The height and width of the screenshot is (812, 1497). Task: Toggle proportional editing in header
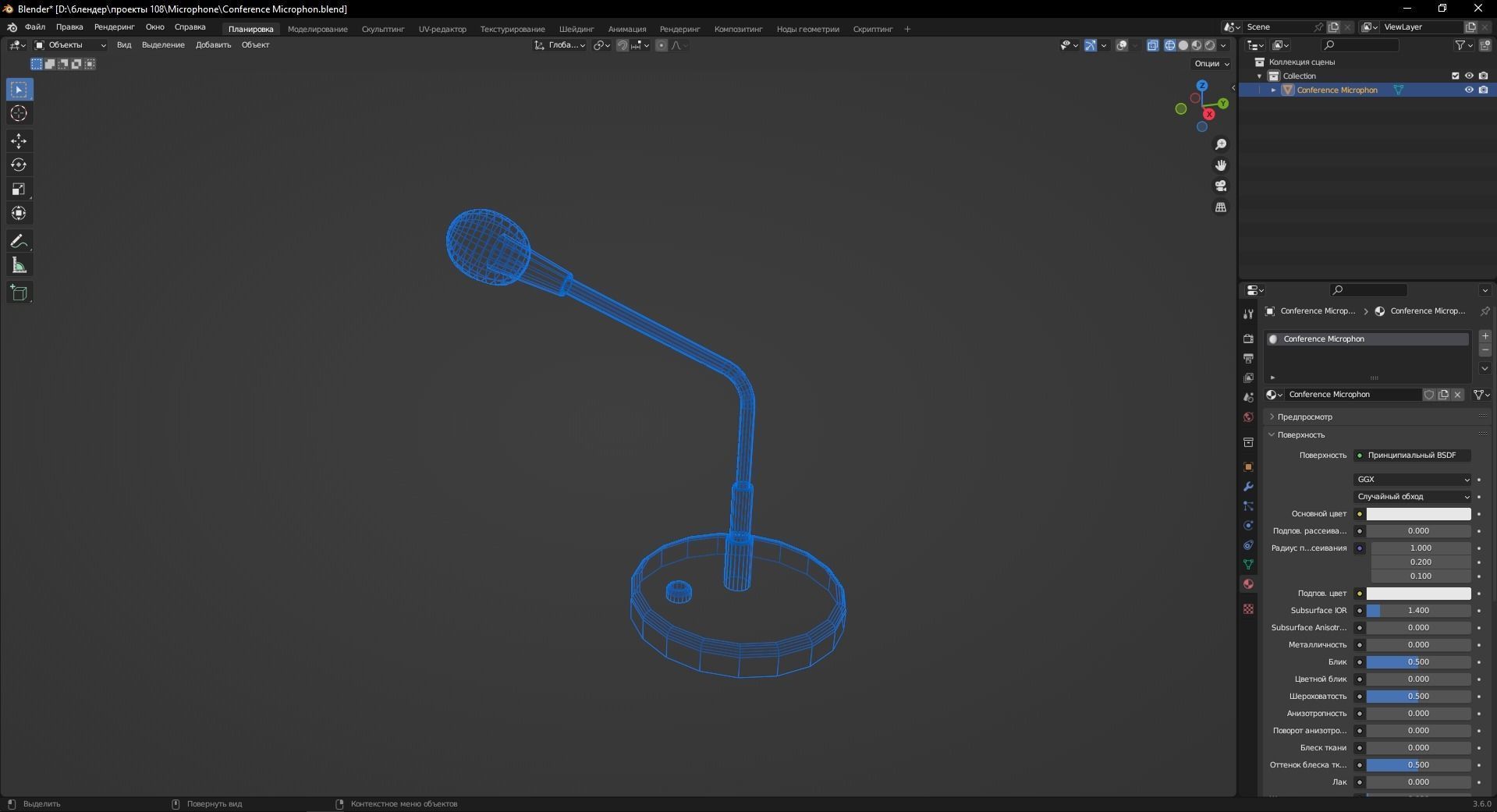[662, 45]
